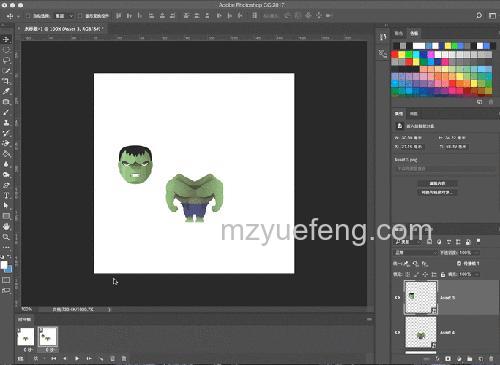The width and height of the screenshot is (500, 365).
Task: Select the Clone Stamp tool
Action: tap(6, 123)
